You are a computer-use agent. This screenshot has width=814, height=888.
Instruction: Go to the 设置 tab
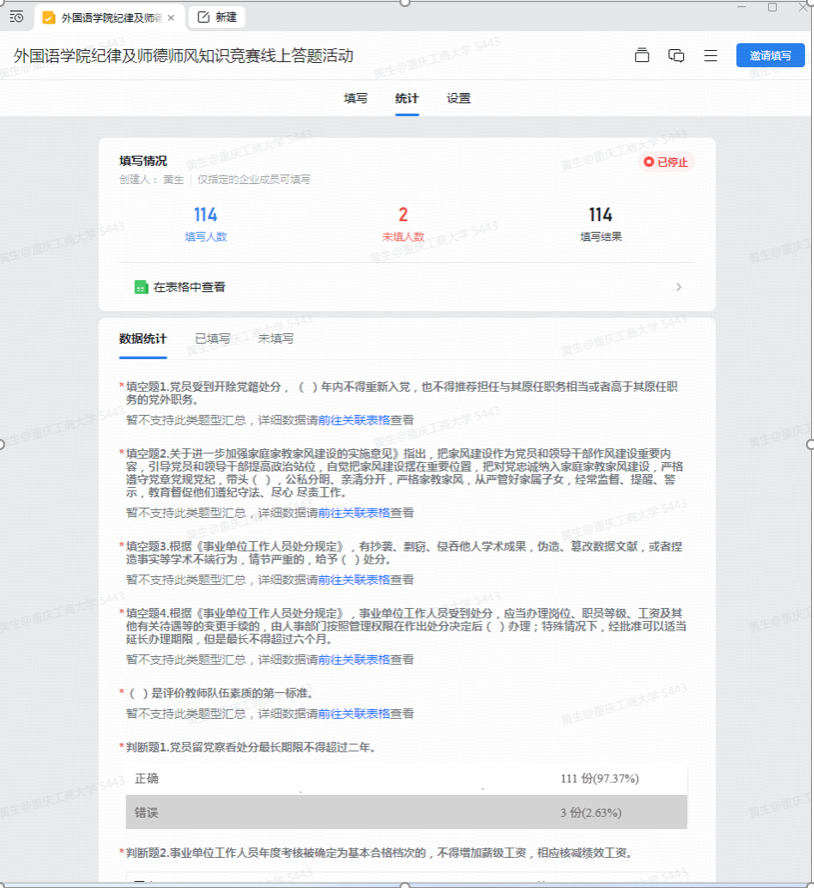pos(459,98)
